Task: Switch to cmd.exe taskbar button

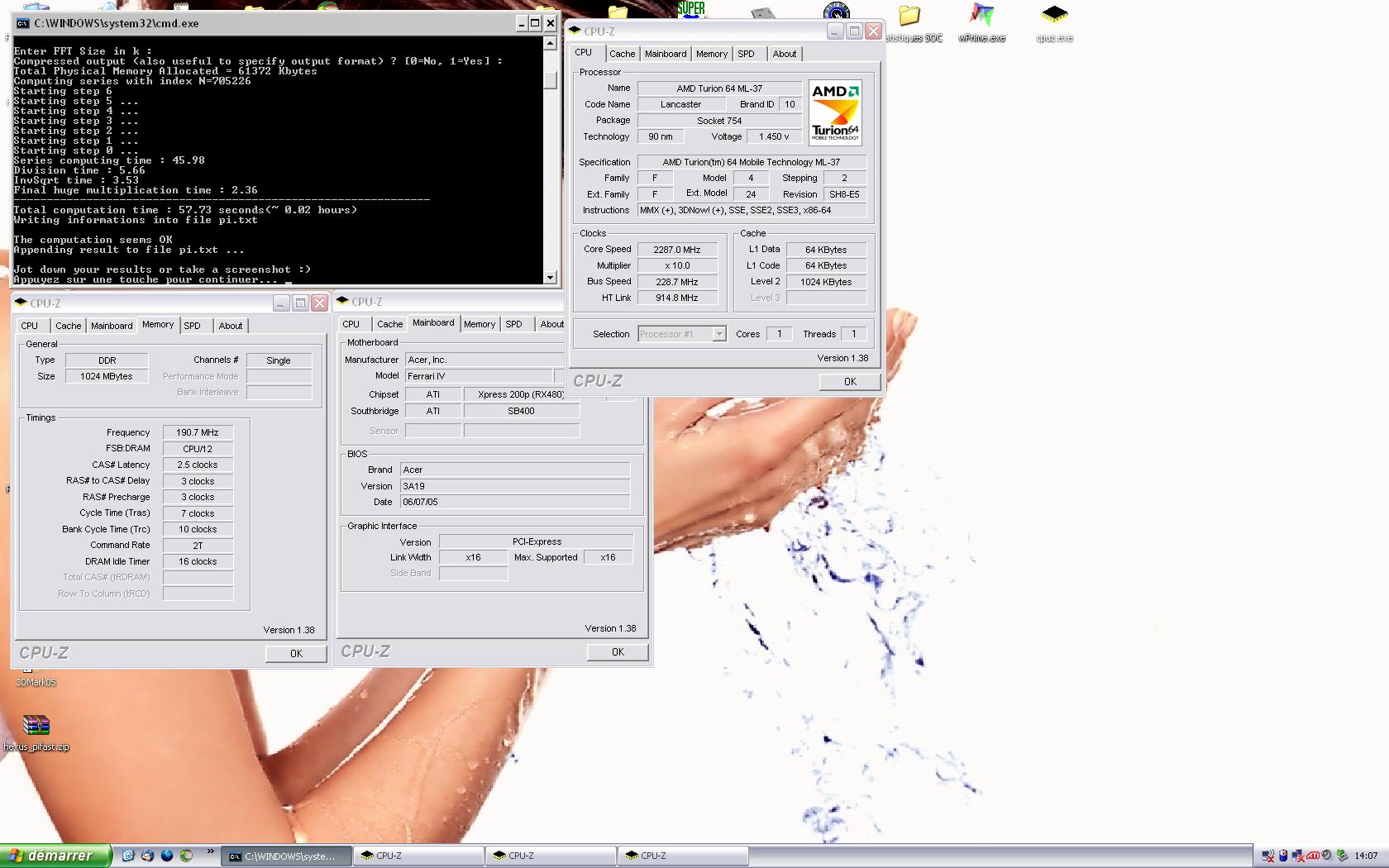Action: (x=287, y=856)
